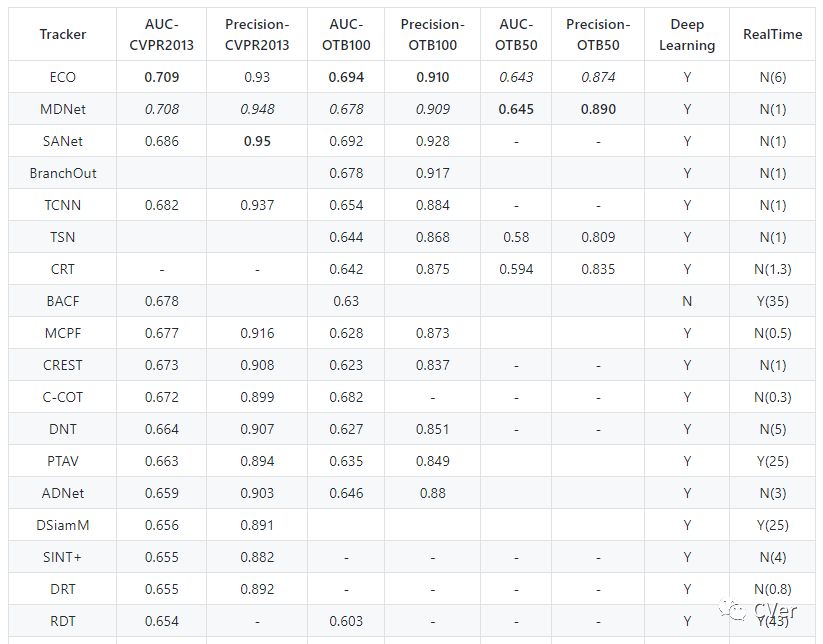Click the DSiamM tracker name
The image size is (823, 644).
62,525
